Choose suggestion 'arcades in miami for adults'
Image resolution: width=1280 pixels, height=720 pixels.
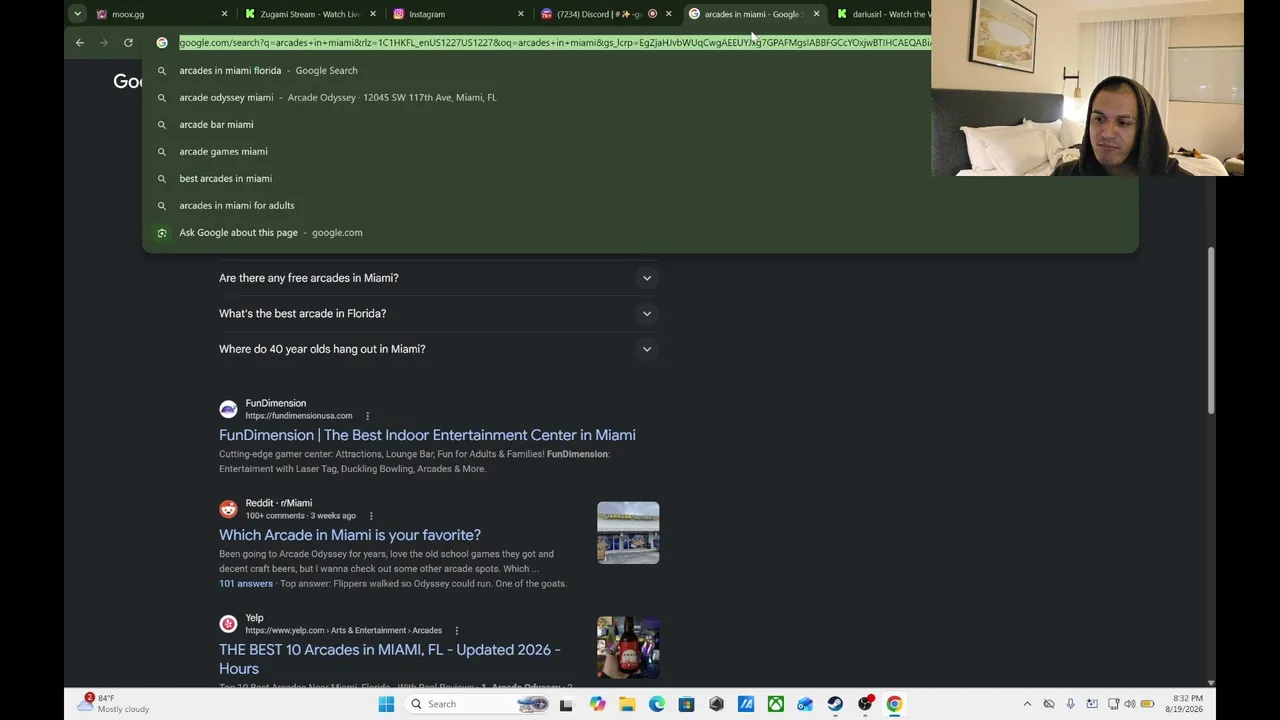(640, 205)
